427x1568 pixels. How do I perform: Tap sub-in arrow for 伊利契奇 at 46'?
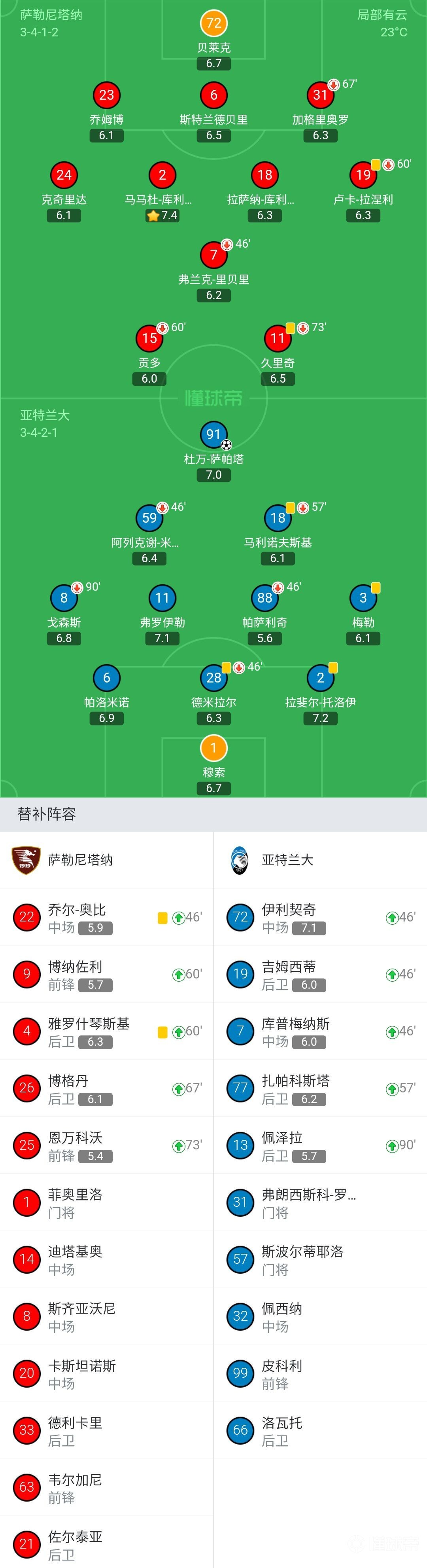pos(392,917)
